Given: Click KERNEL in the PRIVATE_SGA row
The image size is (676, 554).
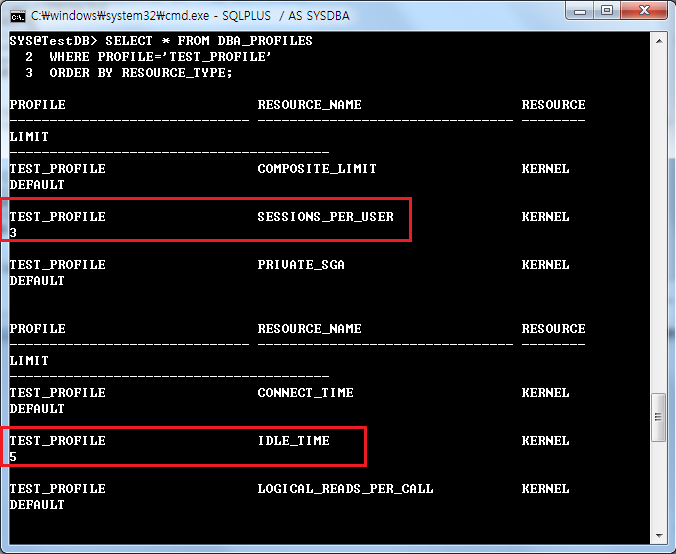Looking at the screenshot, I should tap(545, 264).
